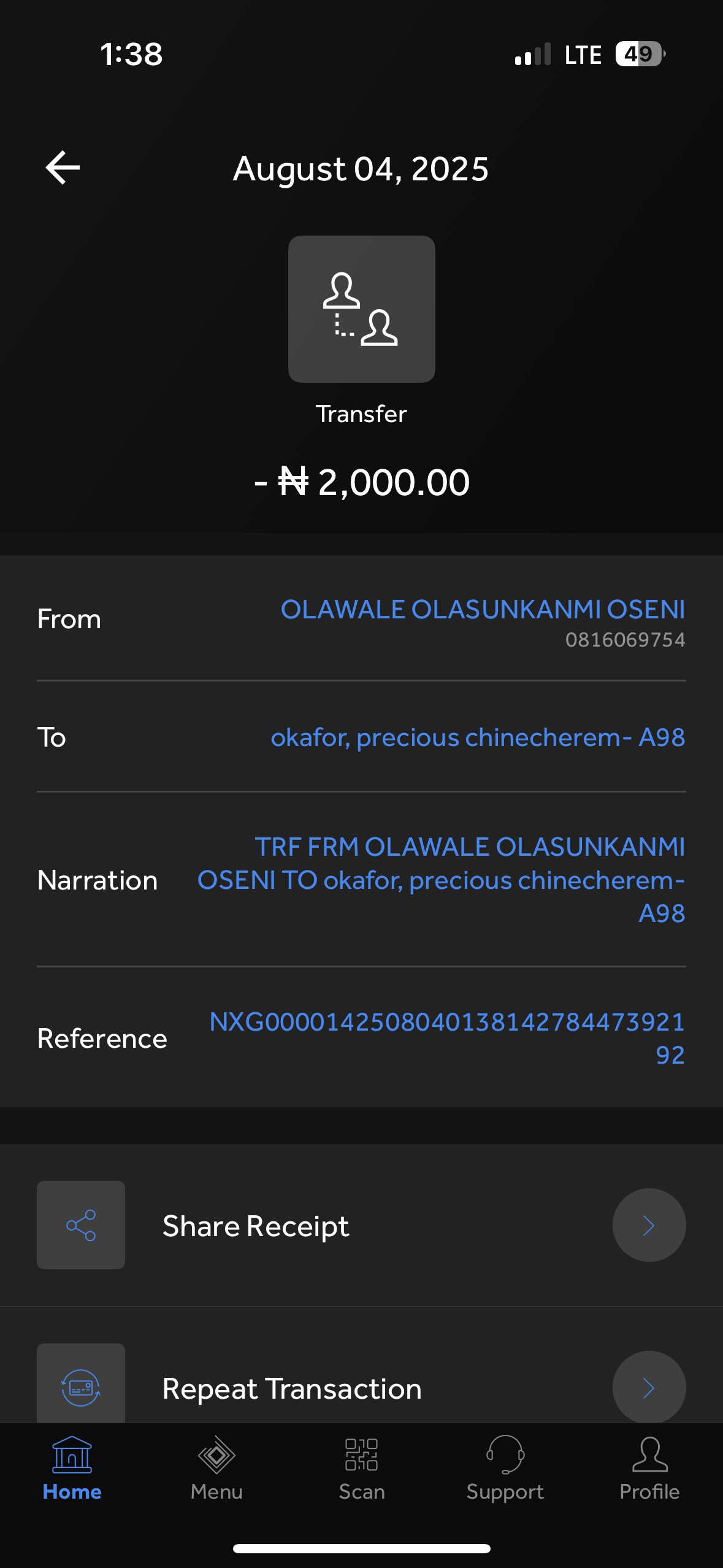The width and height of the screenshot is (723, 1568).
Task: Tap sender name OLAWALE OLASUNKANMI OSENI
Action: point(483,610)
